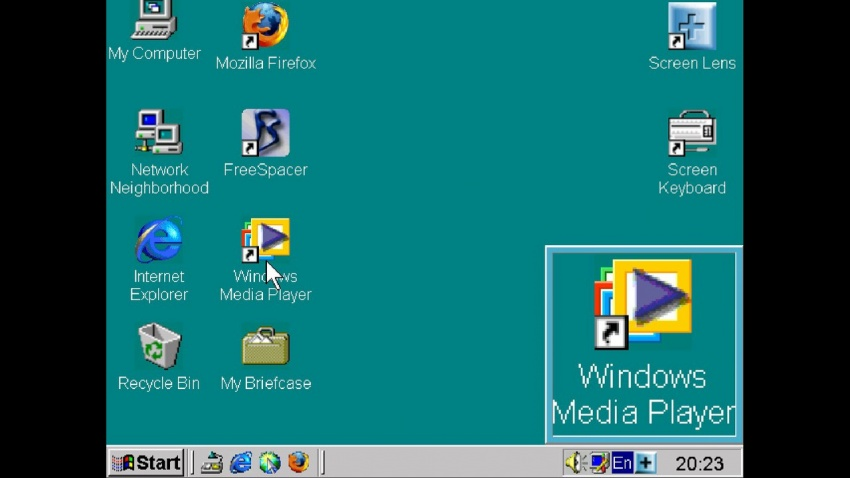Click the Recycle Bin icon
Viewport: 850px width, 478px height.
pos(159,347)
